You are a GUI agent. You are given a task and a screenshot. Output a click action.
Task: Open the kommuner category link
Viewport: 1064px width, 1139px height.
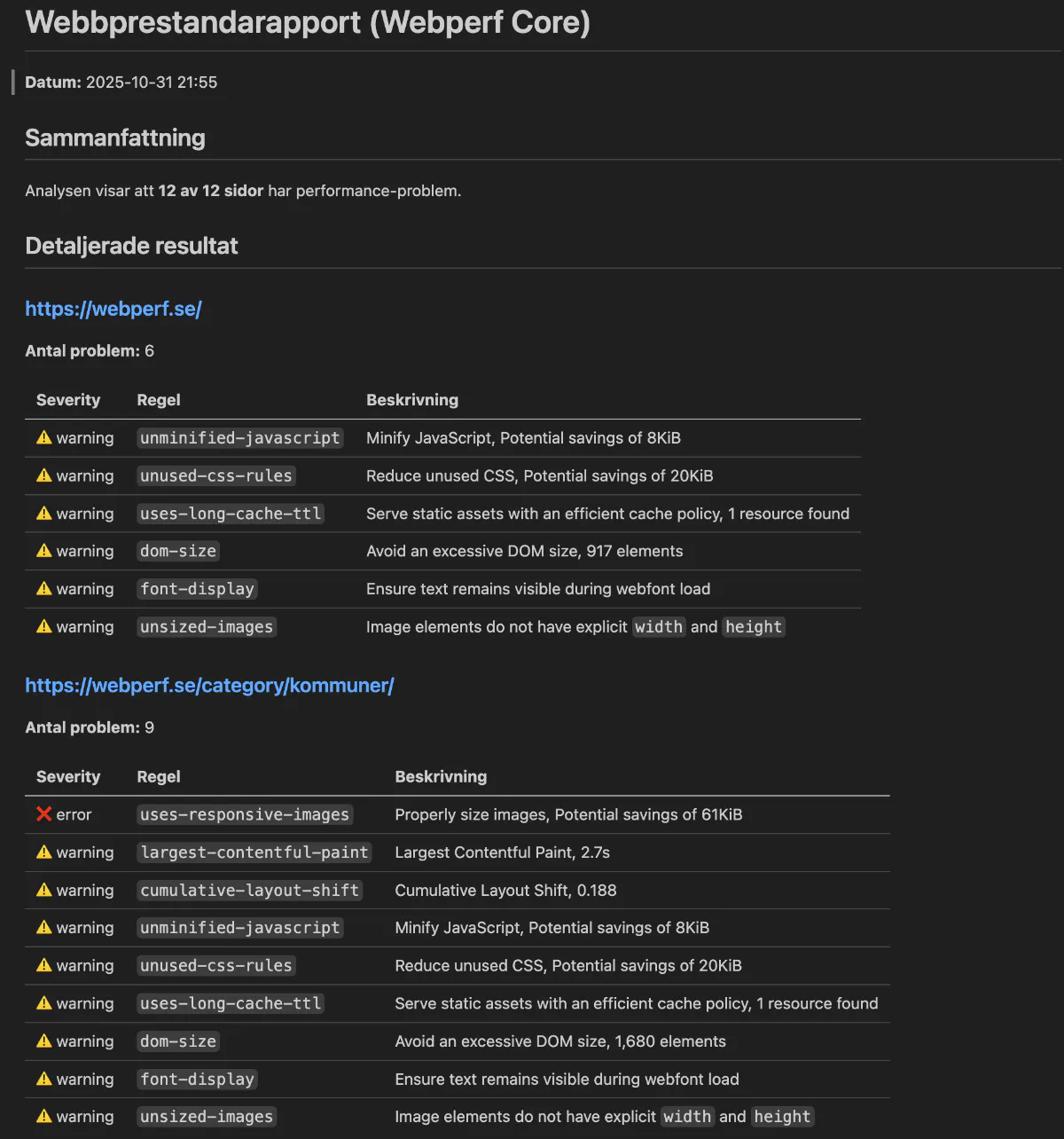[209, 686]
